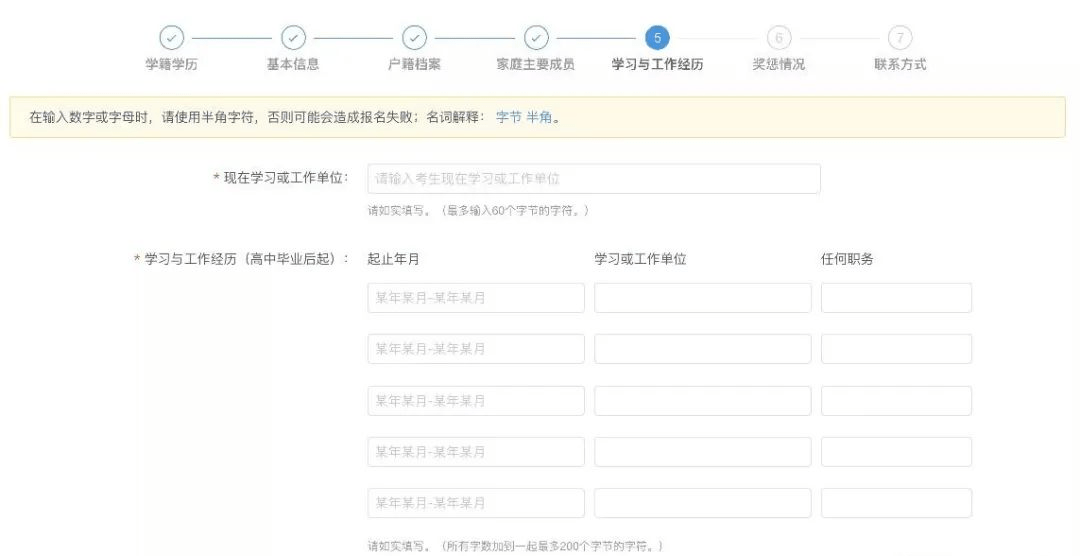Click the first row 学习或工作单位 field
Viewport: 1080px width, 556px height.
tap(702, 298)
